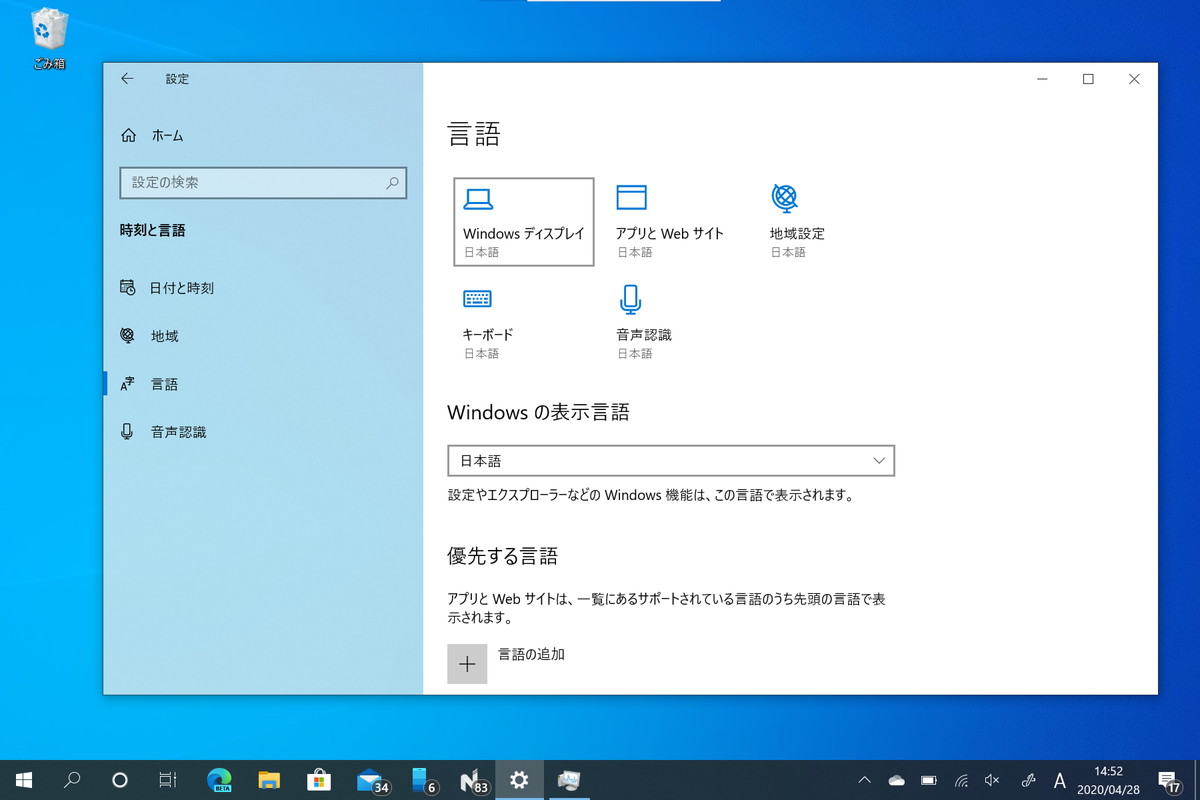This screenshot has width=1200, height=800.
Task: Click the magnifier icon in the search box
Action: click(x=392, y=183)
